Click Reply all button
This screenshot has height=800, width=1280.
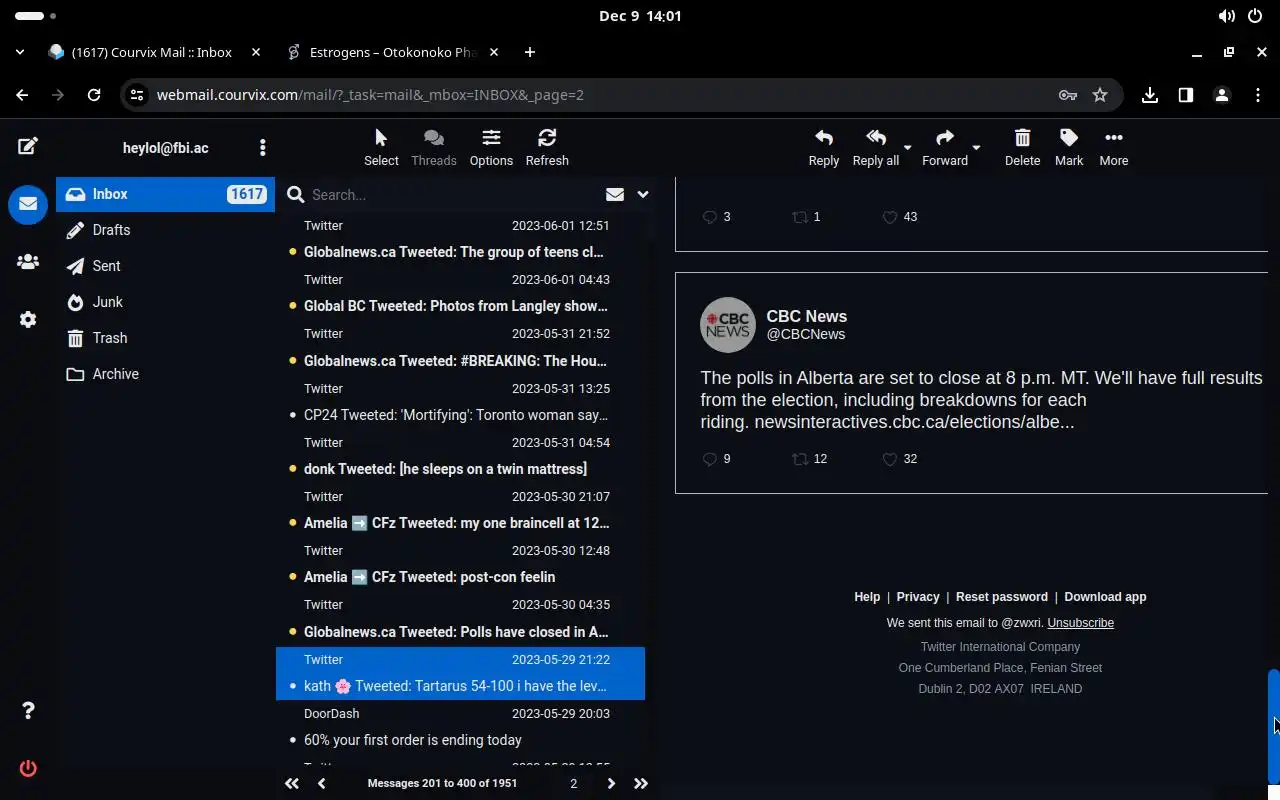click(x=876, y=147)
